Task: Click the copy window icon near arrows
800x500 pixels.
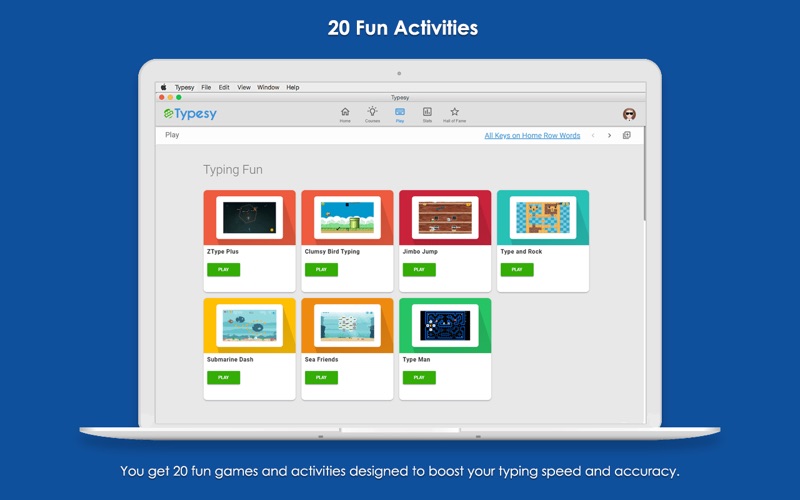Action: coord(627,135)
